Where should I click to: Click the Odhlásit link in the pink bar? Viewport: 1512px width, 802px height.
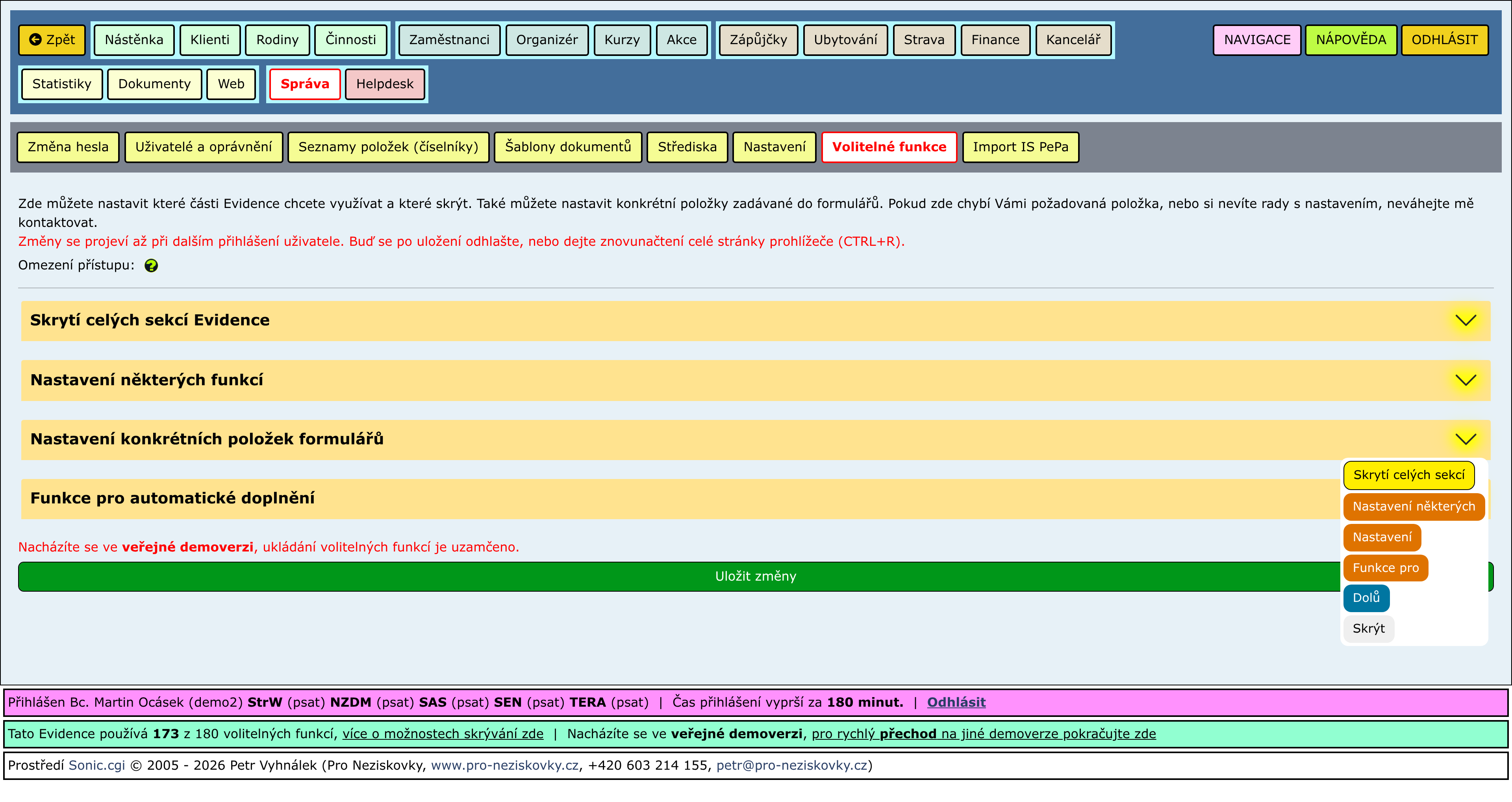956,702
